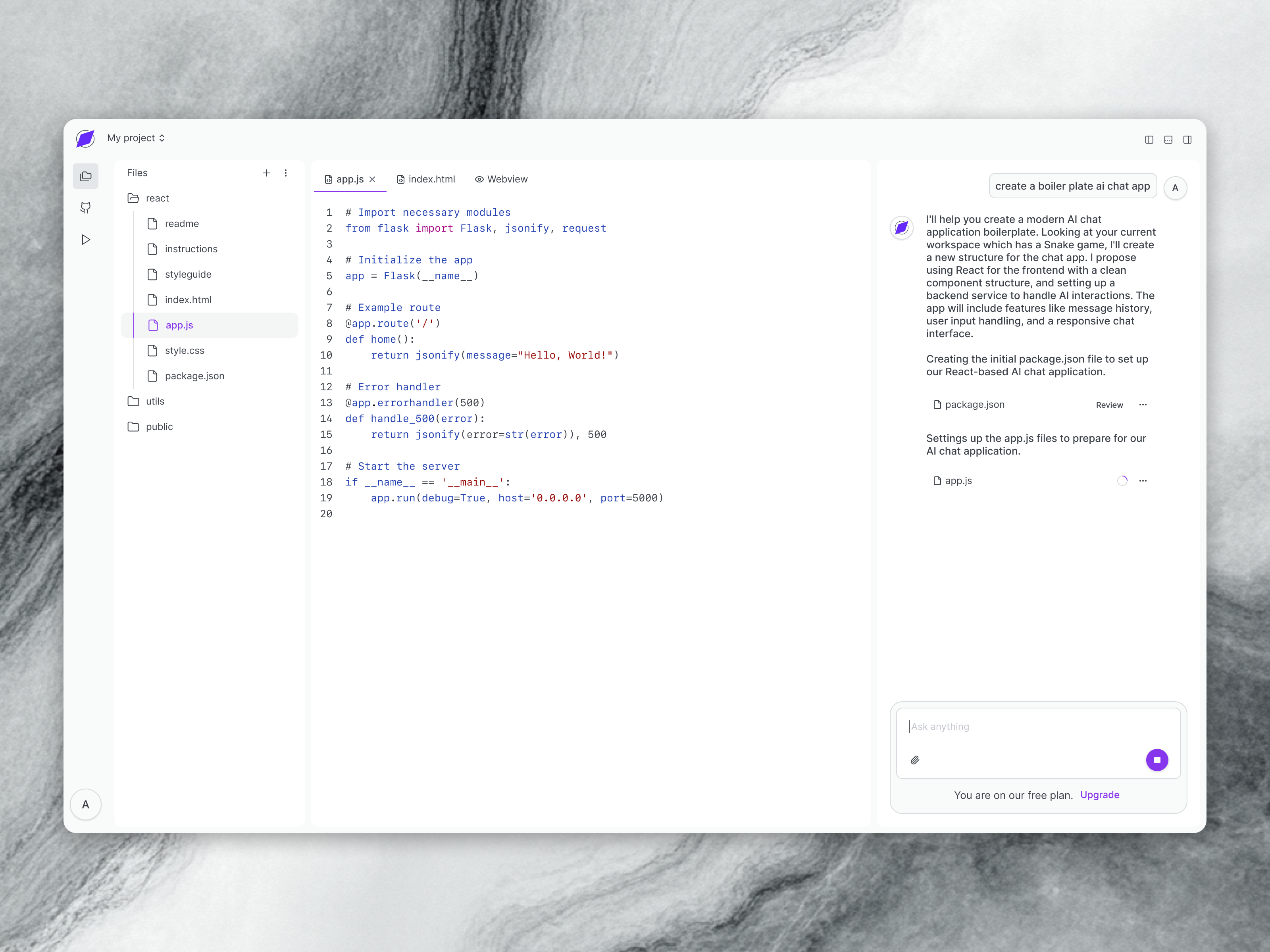Select the GitHub icon in the left sidebar
1270x952 pixels.
tap(86, 208)
